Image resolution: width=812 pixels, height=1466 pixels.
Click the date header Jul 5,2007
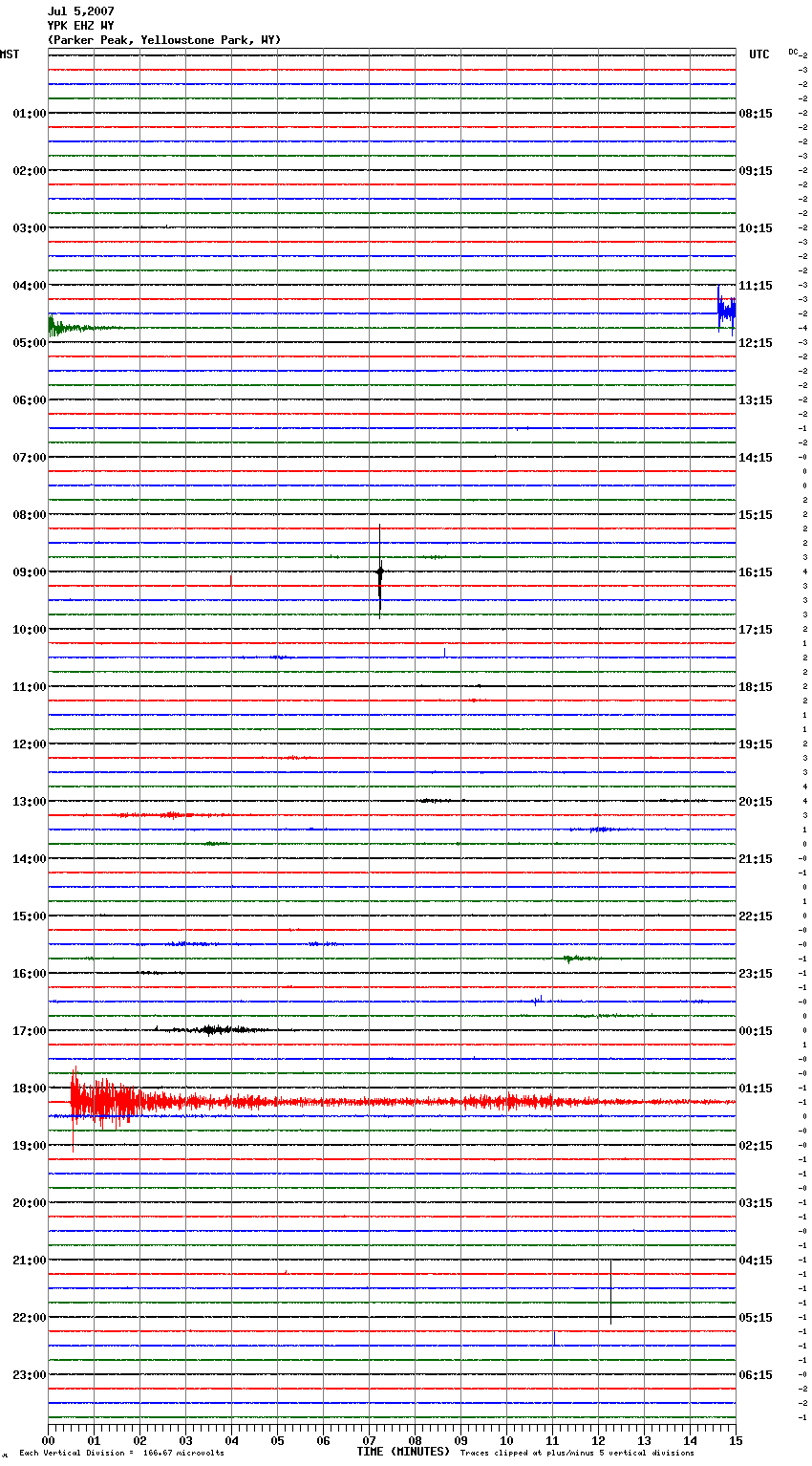point(80,11)
